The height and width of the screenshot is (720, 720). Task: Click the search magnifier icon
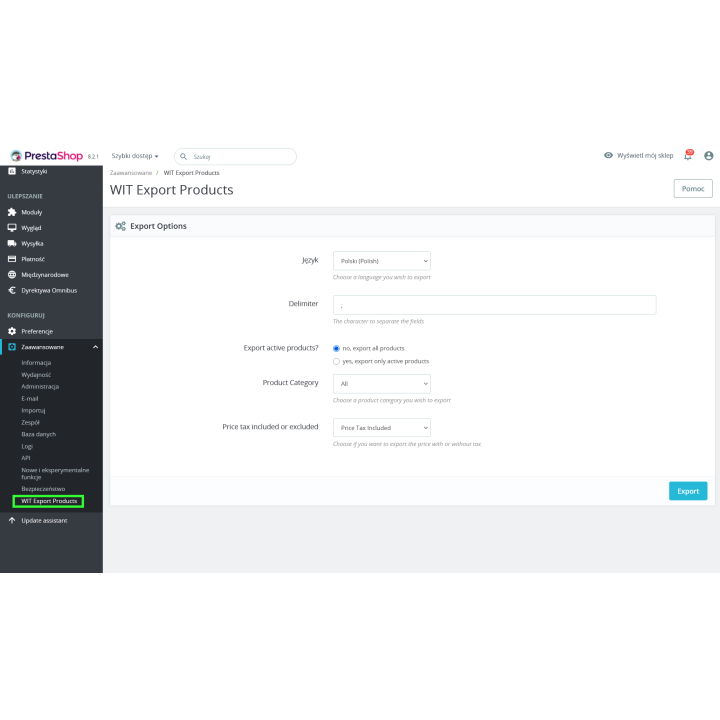point(183,157)
